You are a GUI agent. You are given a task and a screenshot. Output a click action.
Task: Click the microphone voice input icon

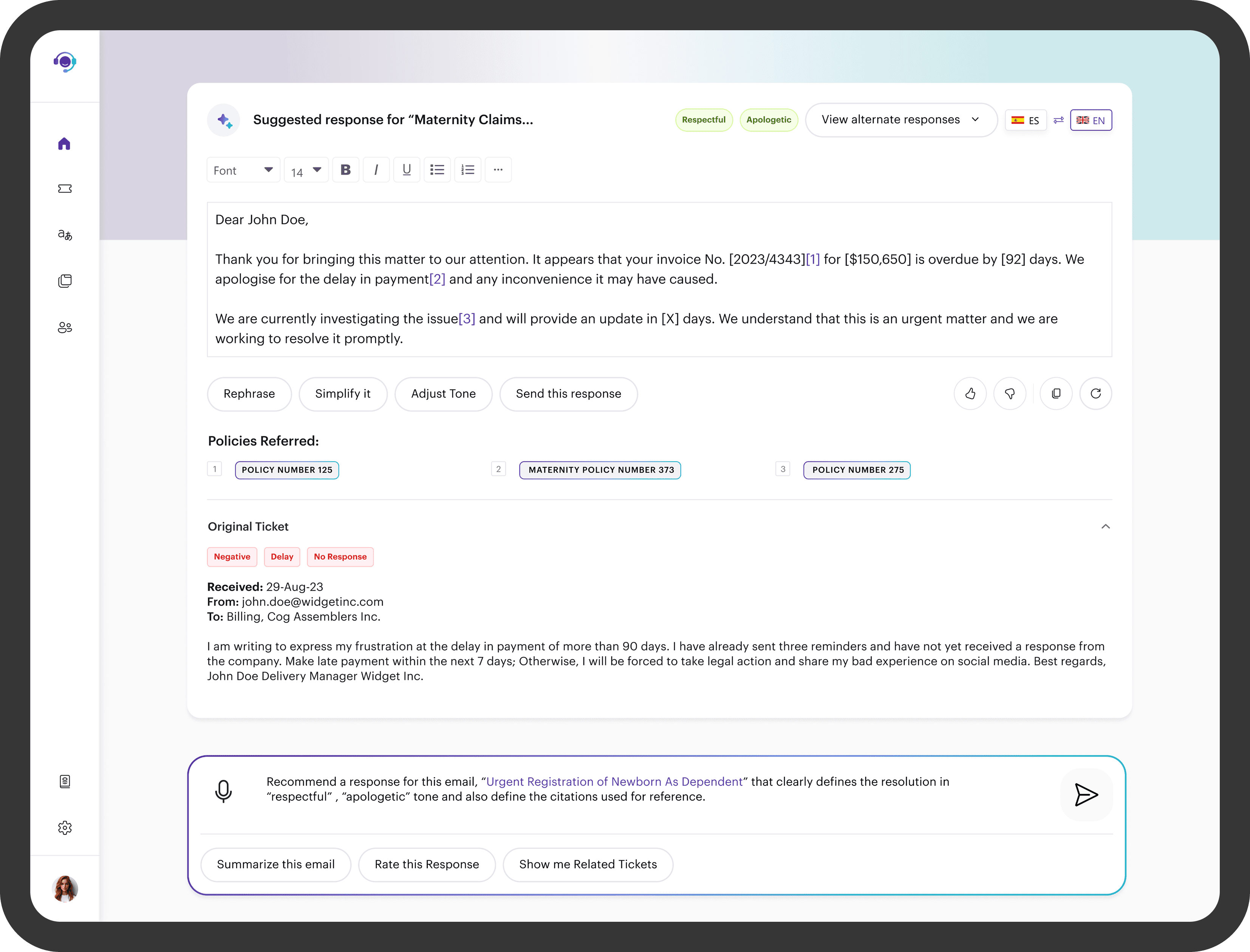[x=223, y=791]
